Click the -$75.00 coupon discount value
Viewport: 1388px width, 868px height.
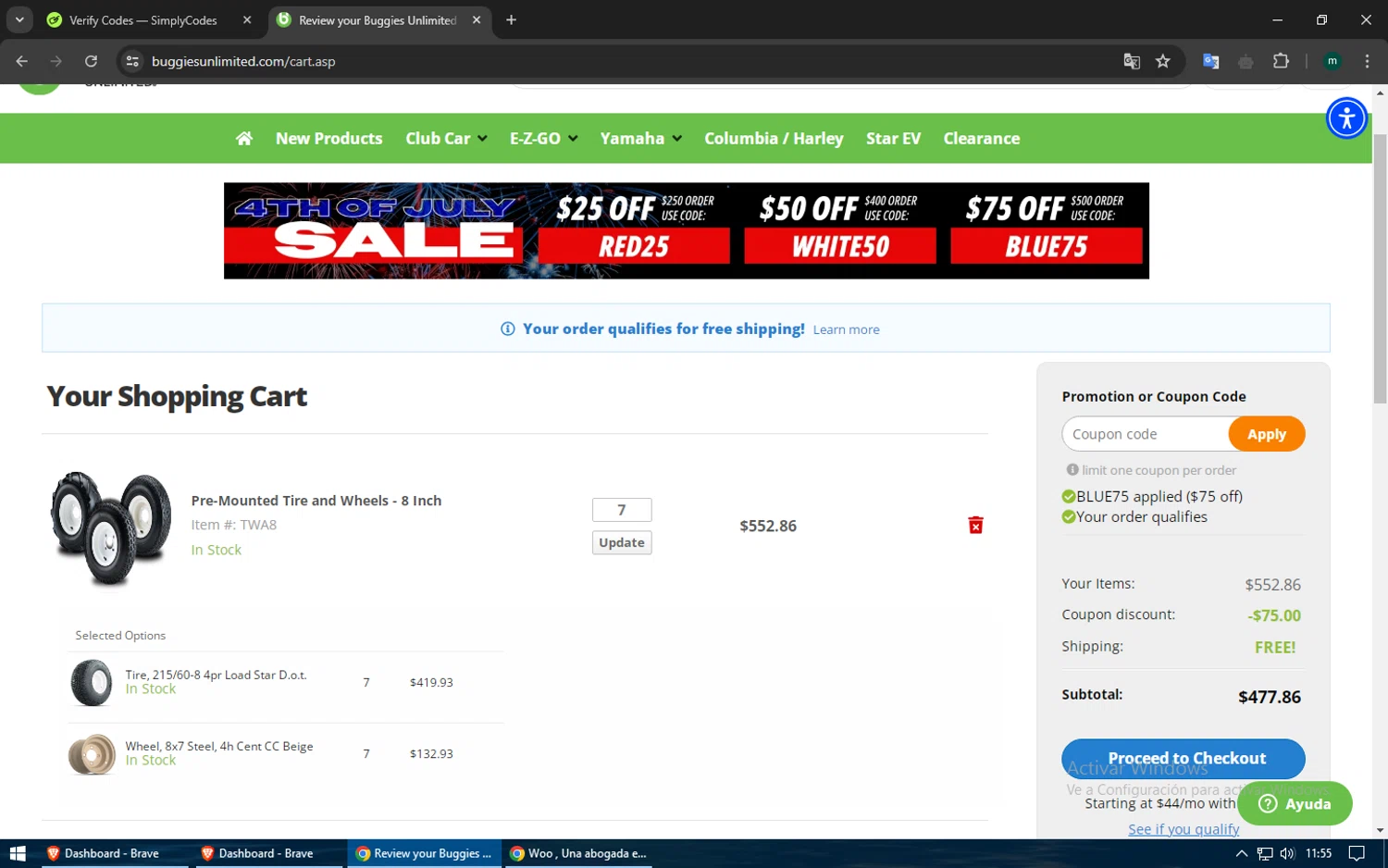point(1274,615)
